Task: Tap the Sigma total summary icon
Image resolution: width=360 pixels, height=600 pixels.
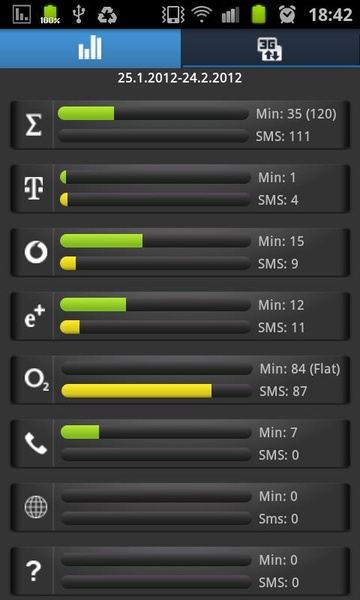Action: point(33,125)
